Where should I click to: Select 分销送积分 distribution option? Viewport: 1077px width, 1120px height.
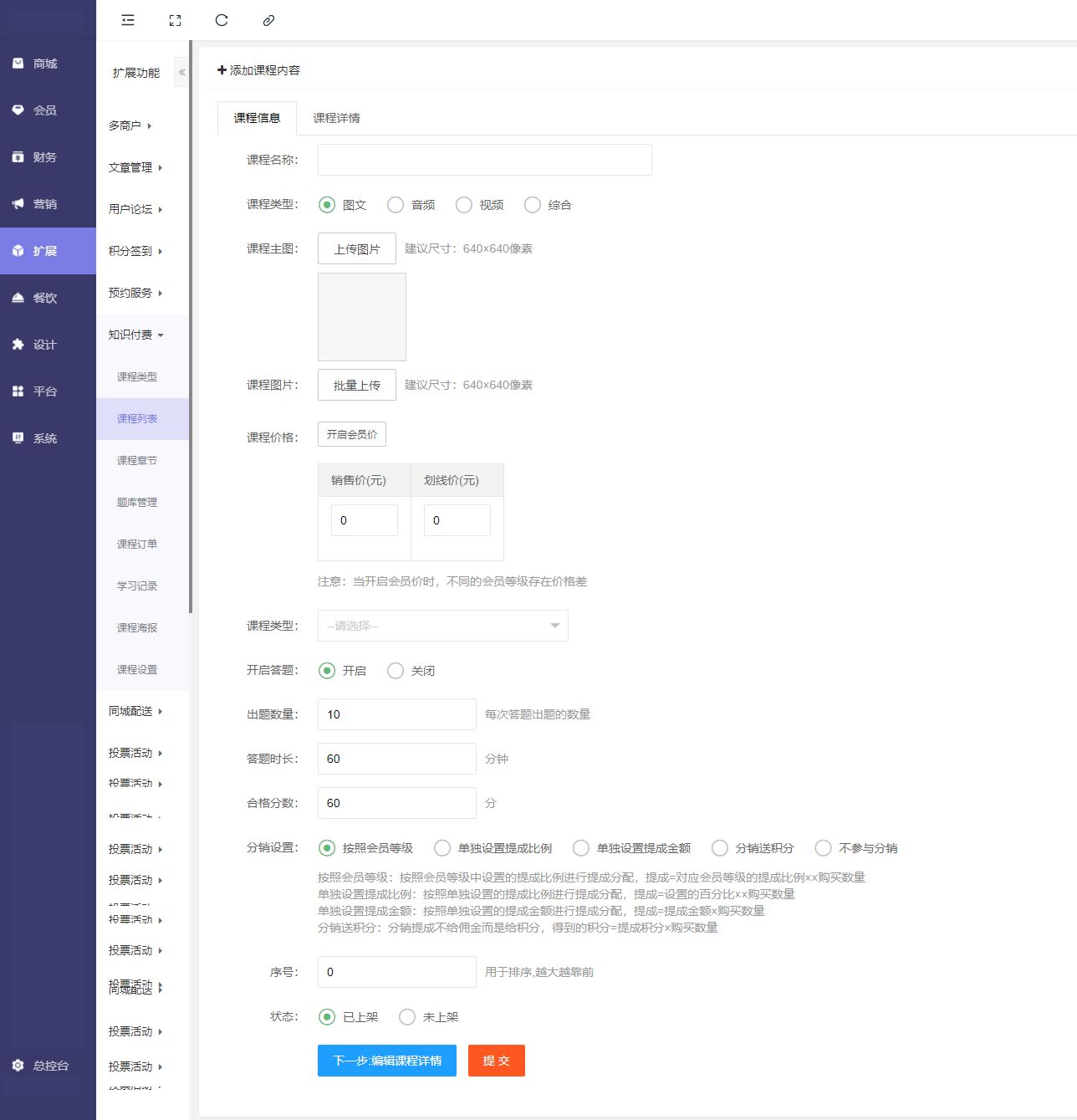(x=719, y=848)
